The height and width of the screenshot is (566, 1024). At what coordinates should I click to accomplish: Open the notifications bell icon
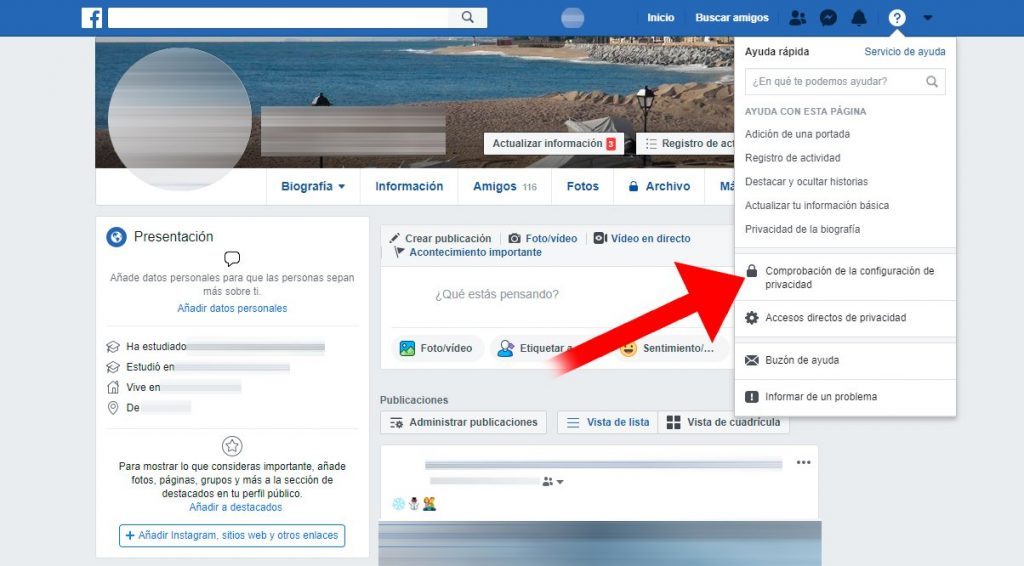859,18
